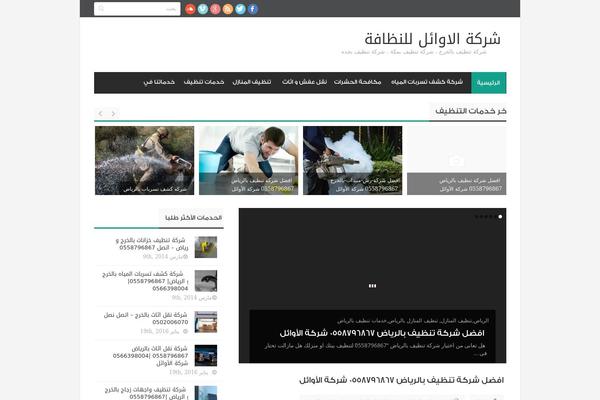Open the Facebook social icon

[x=253, y=9]
